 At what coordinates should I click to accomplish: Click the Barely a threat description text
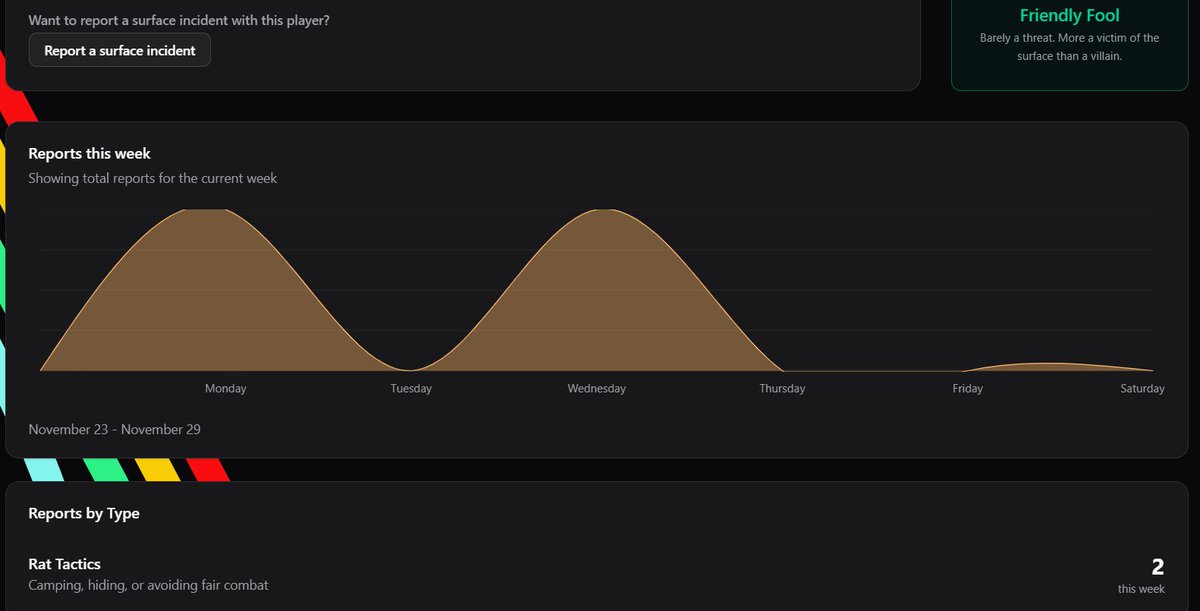pos(1069,46)
